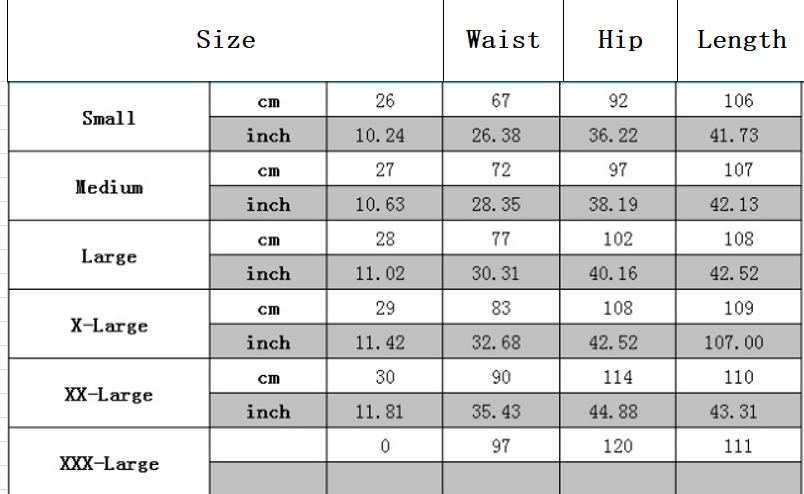
Task: Select the Length header cell
Action: [741, 40]
